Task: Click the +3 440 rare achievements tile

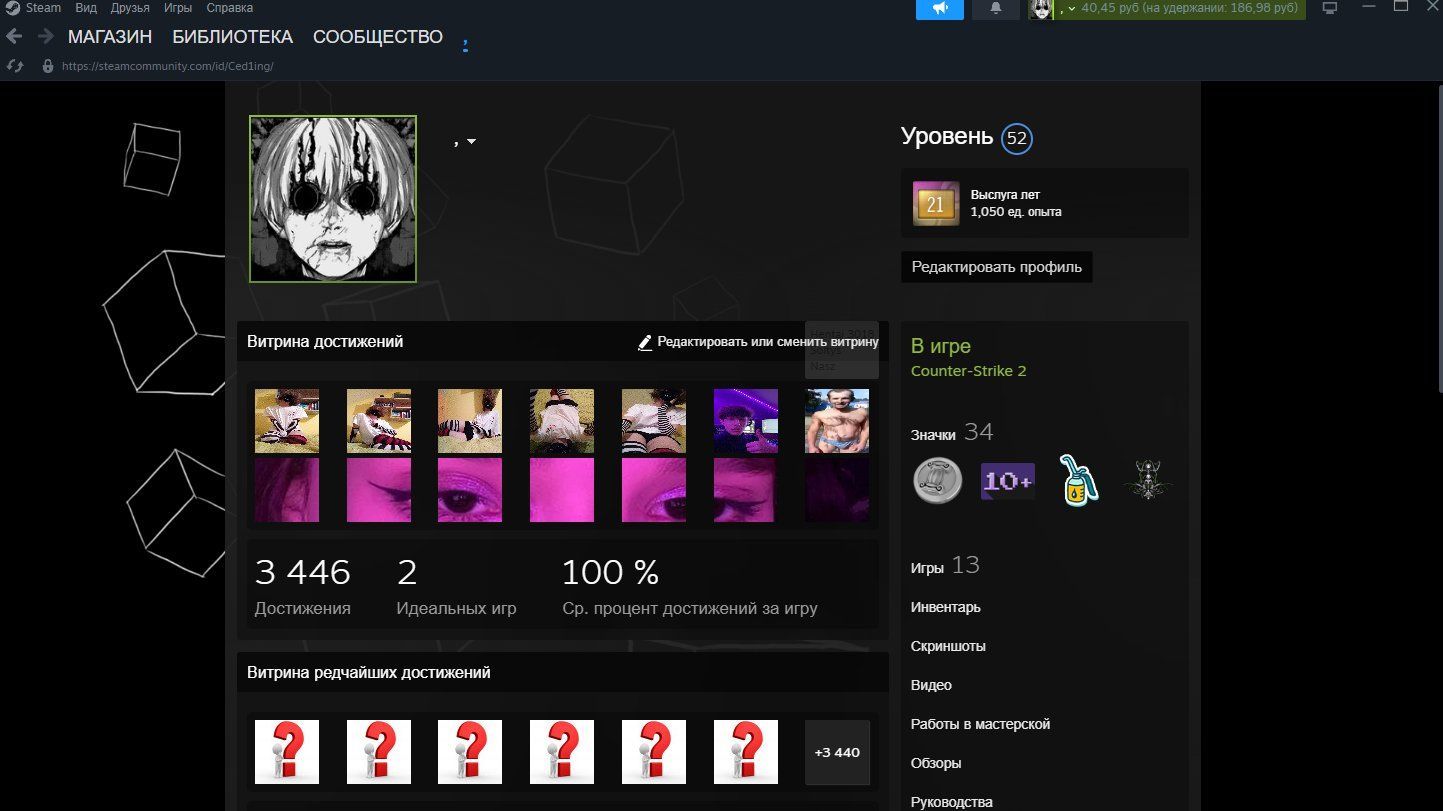Action: point(837,752)
